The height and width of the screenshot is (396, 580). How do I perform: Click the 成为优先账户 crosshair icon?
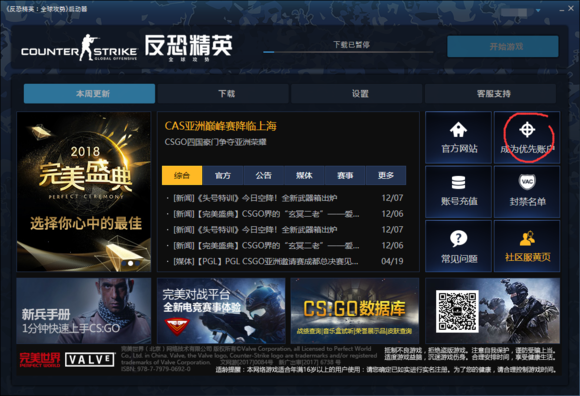(x=527, y=129)
